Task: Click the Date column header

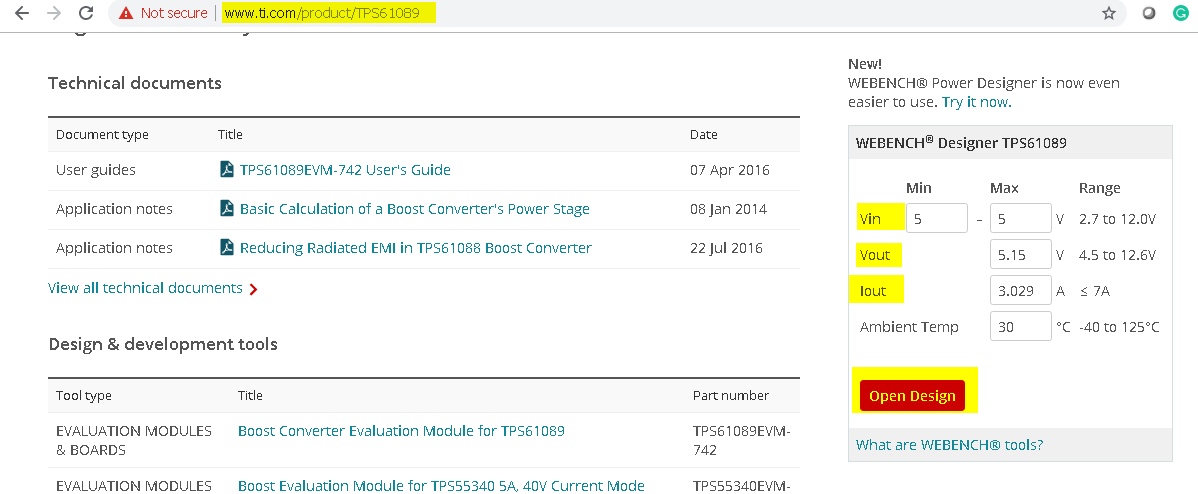Action: (x=704, y=134)
